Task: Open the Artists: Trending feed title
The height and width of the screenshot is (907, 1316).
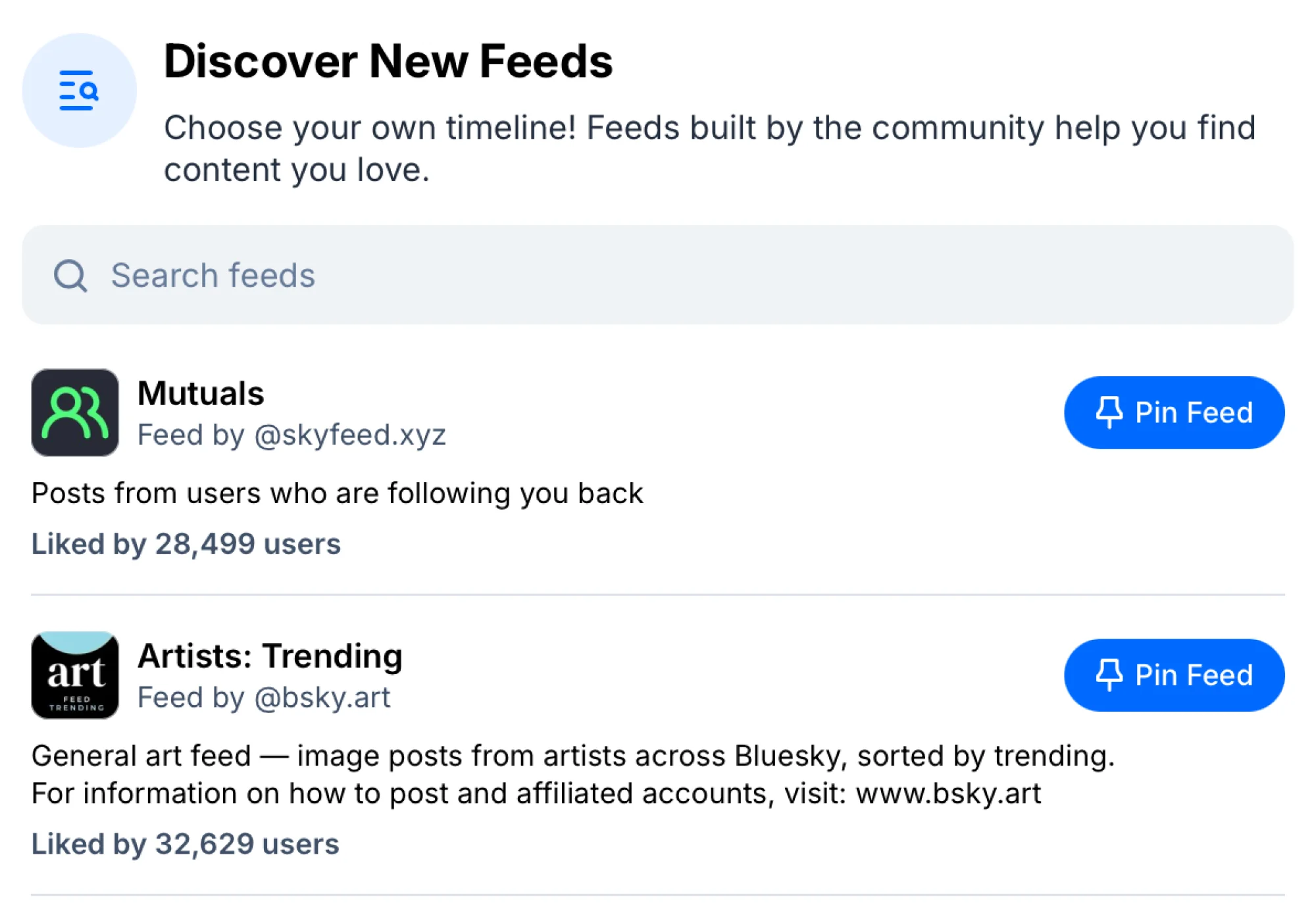Action: point(270,655)
